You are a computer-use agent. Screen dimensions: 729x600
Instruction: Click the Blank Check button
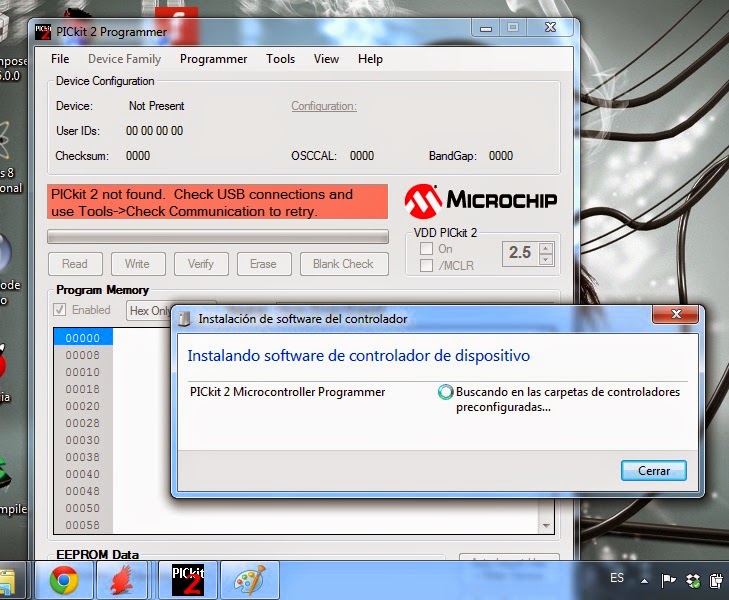coord(344,264)
